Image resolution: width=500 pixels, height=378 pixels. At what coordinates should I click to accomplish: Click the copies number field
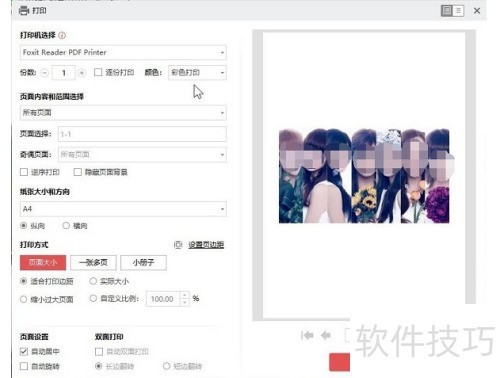pos(63,73)
